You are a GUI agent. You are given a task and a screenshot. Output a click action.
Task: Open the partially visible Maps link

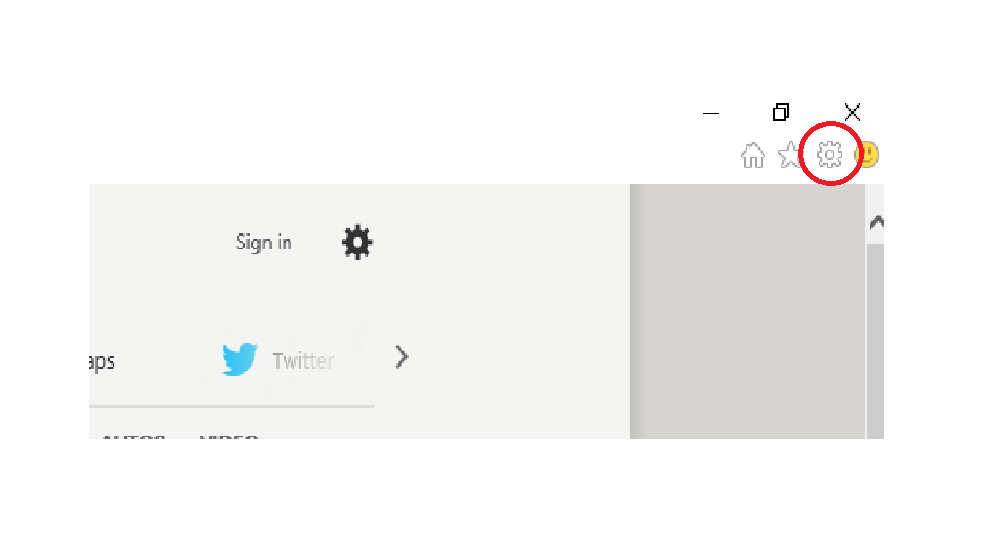[x=101, y=362]
